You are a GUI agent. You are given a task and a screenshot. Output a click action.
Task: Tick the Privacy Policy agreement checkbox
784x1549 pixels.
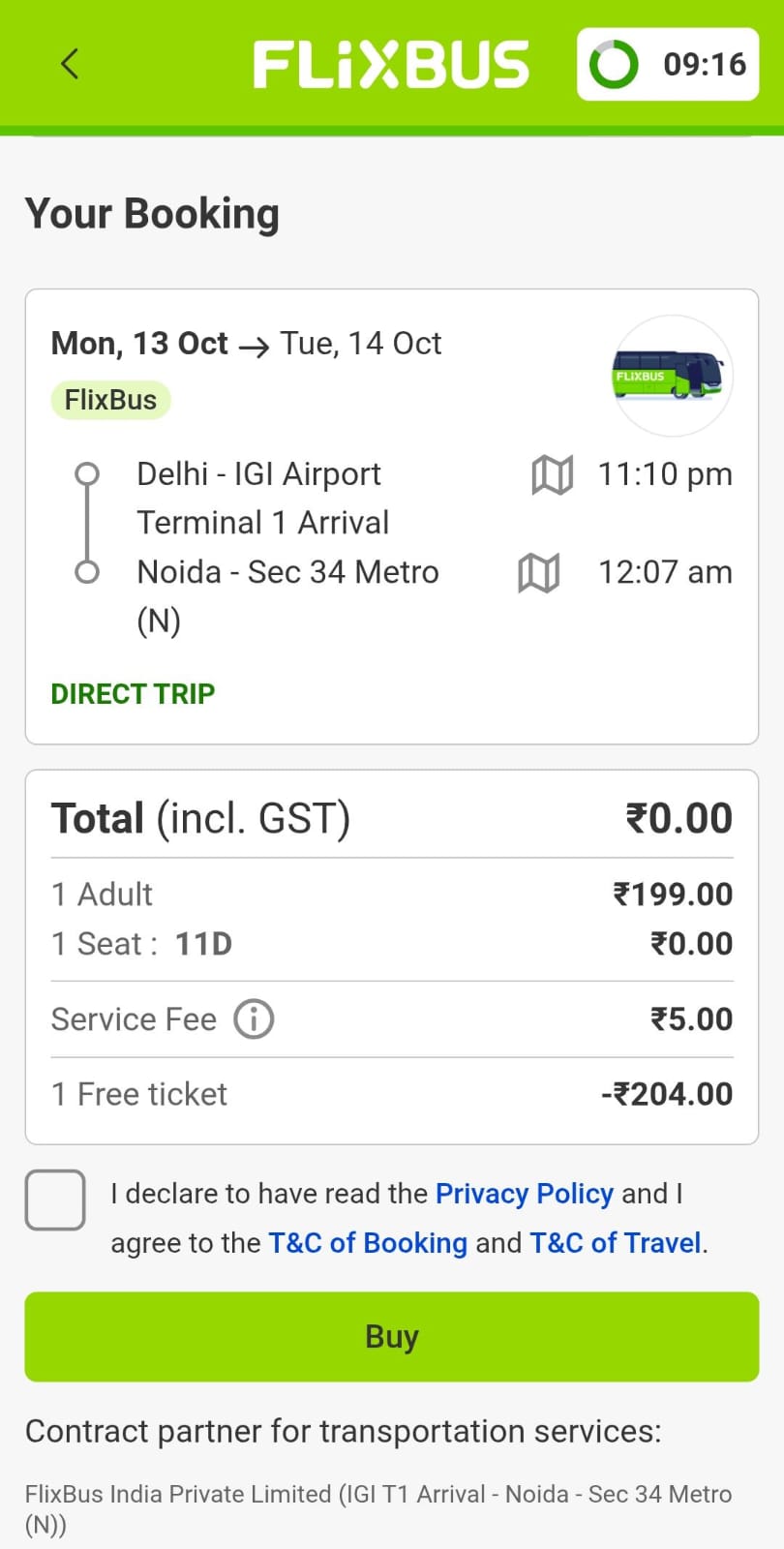click(55, 1200)
